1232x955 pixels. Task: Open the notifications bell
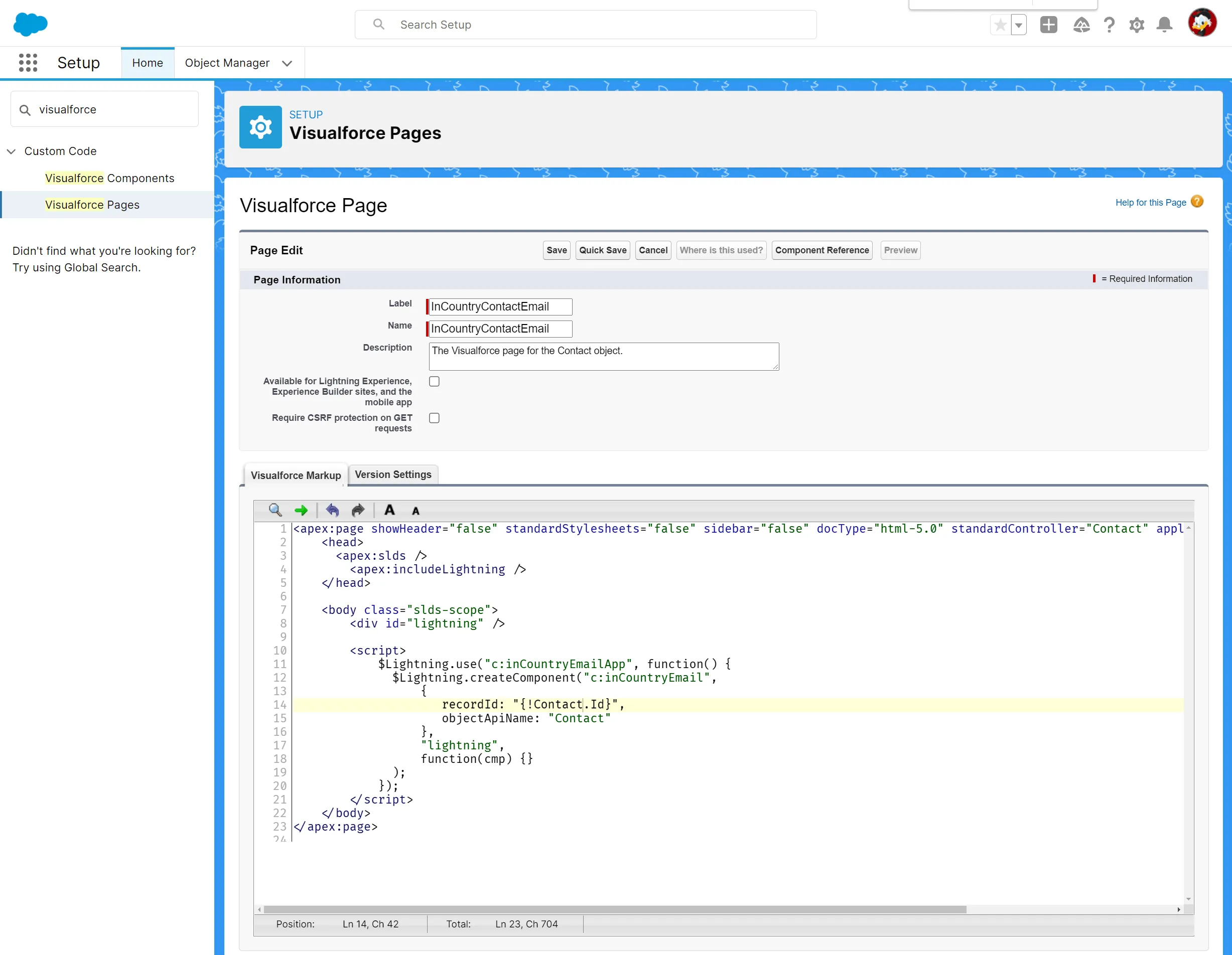tap(1164, 25)
